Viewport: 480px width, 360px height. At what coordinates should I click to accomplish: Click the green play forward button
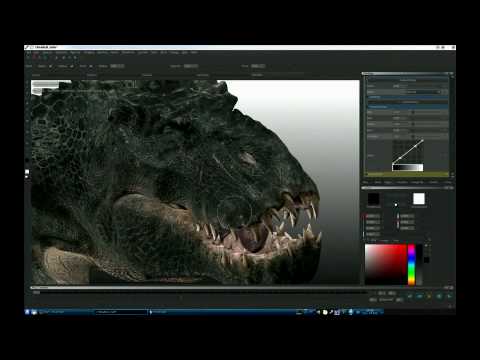coord(449,296)
